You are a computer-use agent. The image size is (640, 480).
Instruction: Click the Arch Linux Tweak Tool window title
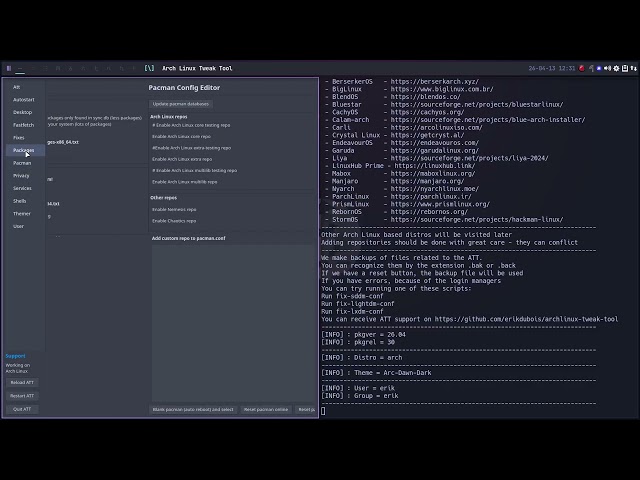pos(197,68)
